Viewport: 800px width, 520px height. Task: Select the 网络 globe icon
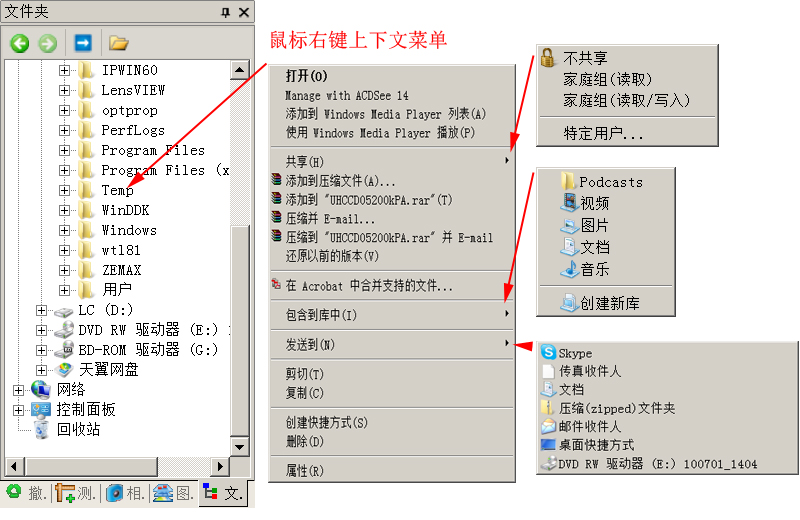(41, 389)
